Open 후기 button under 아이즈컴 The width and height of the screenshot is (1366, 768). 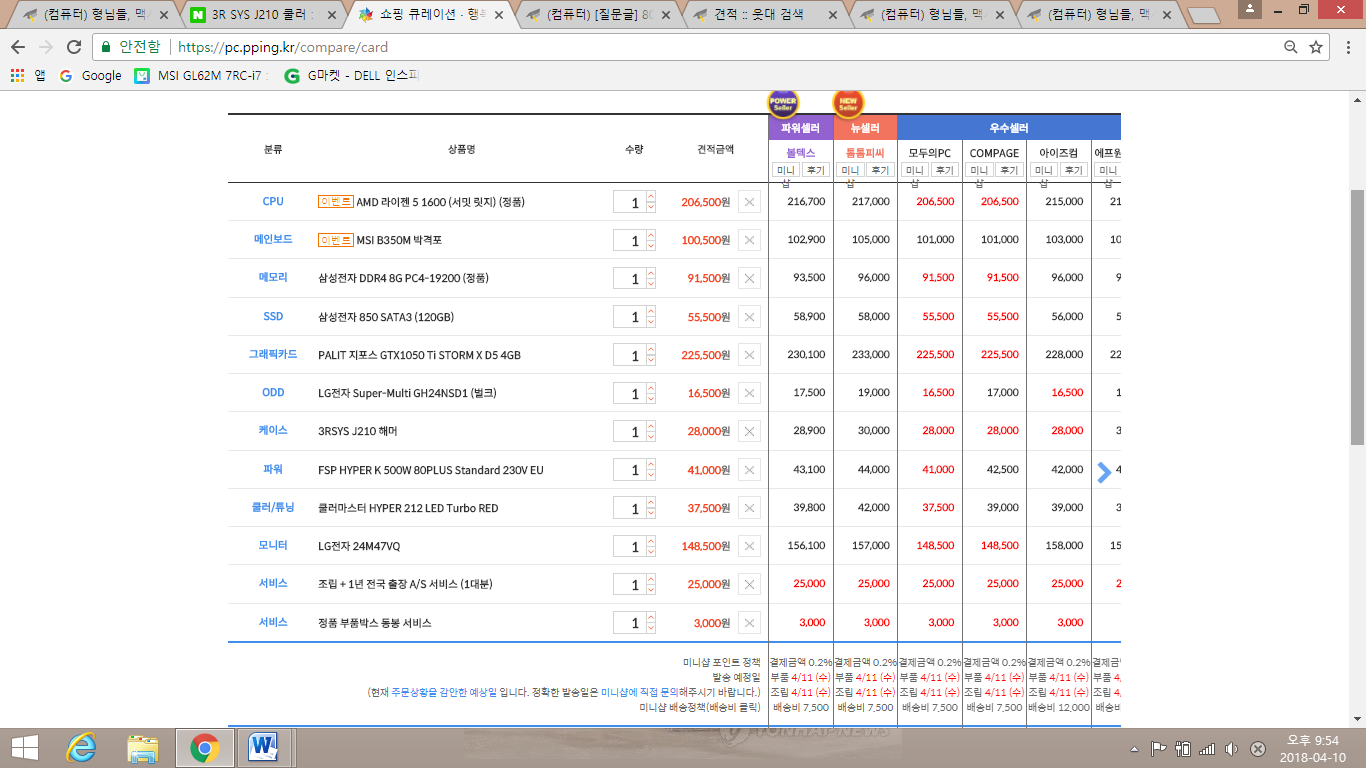click(1073, 170)
